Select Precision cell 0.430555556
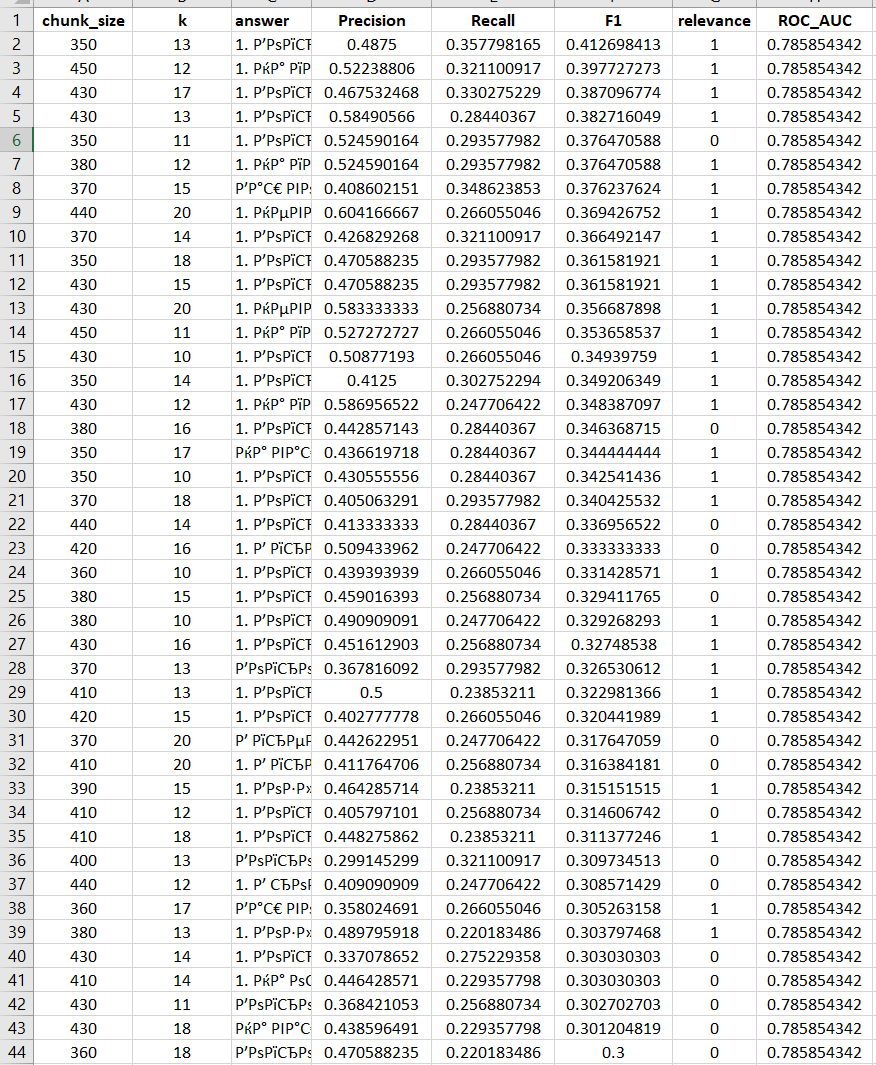876x1065 pixels. pyautogui.click(x=371, y=477)
